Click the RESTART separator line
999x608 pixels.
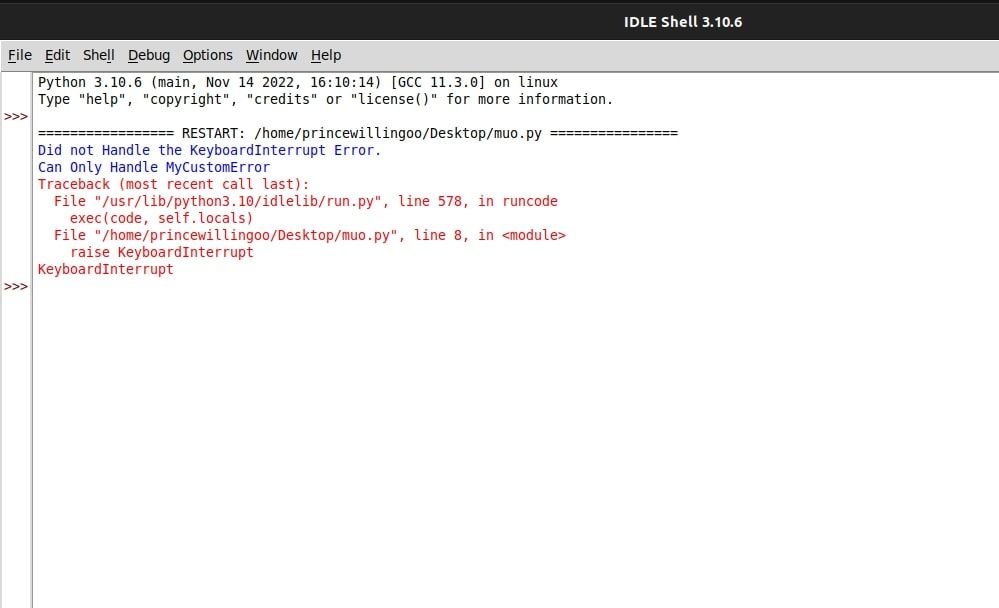(x=358, y=132)
